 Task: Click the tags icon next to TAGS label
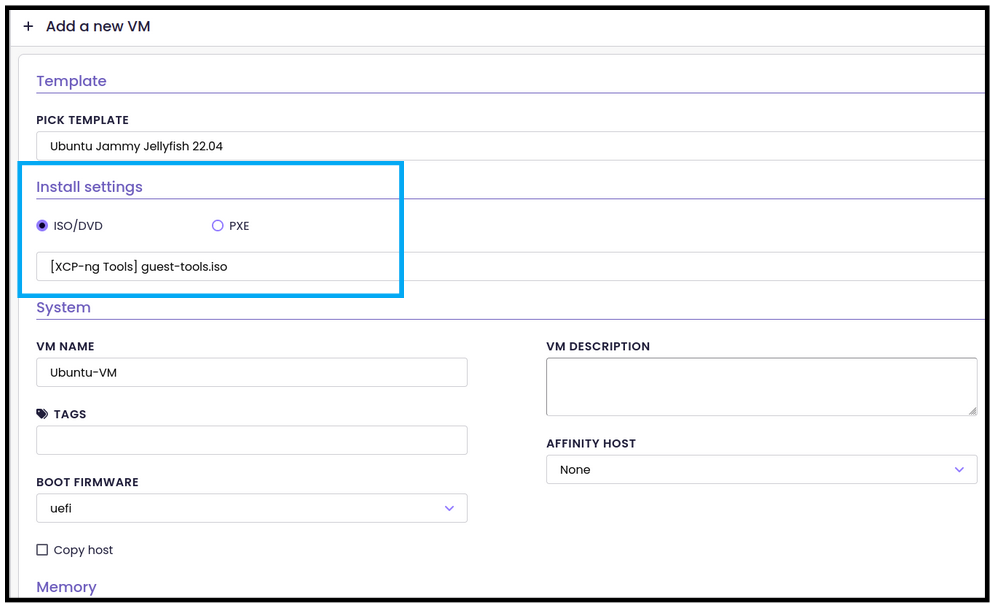point(42,415)
